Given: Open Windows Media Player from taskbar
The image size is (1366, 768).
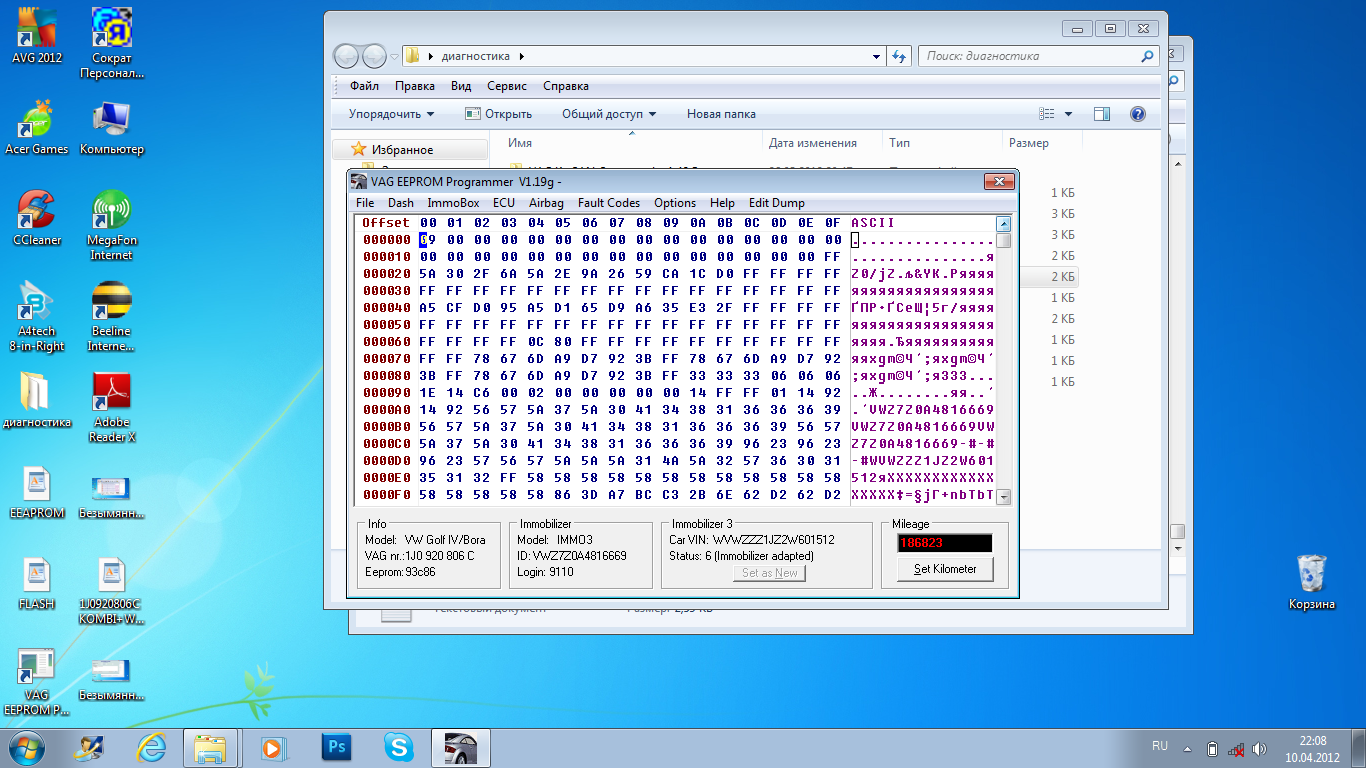Looking at the screenshot, I should click(x=271, y=747).
